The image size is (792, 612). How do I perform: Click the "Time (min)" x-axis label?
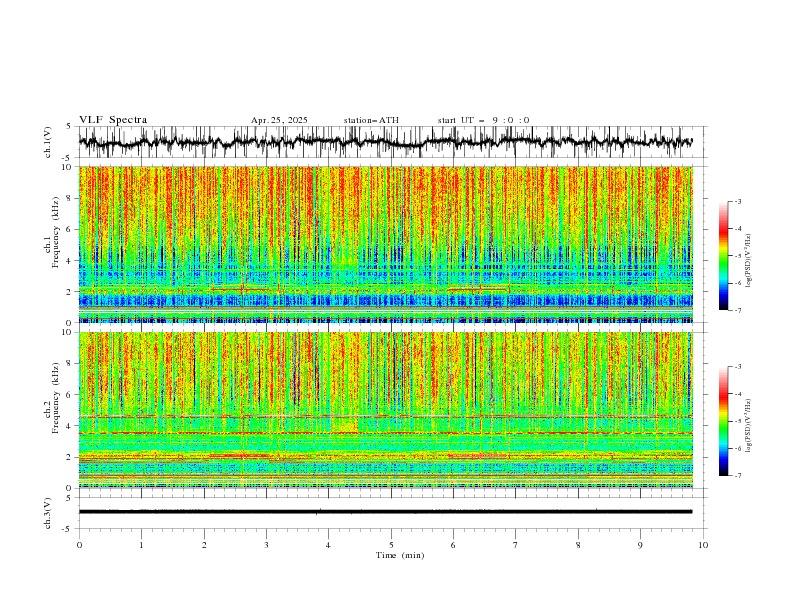[x=400, y=555]
